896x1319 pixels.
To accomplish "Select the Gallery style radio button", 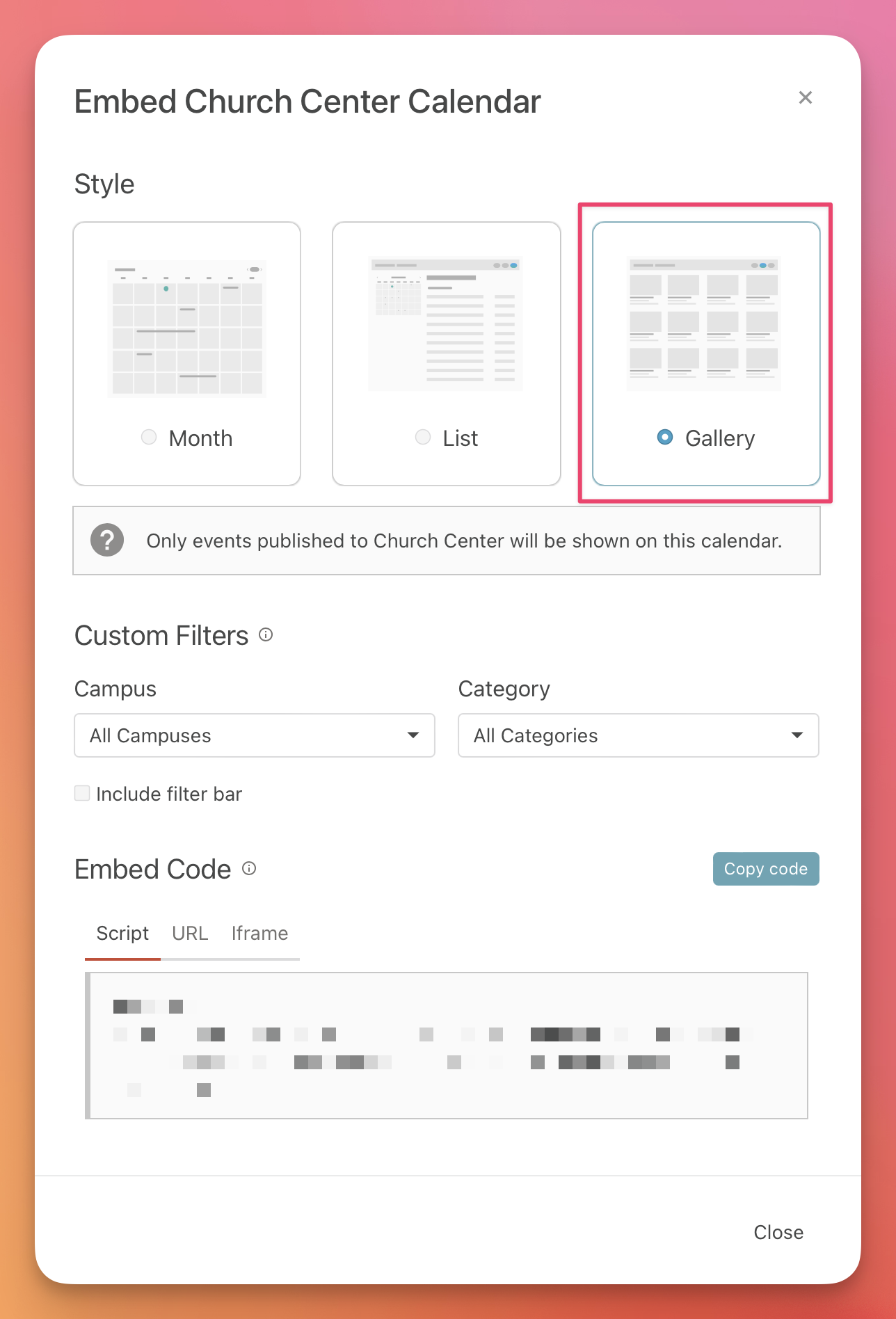I will pyautogui.click(x=665, y=437).
